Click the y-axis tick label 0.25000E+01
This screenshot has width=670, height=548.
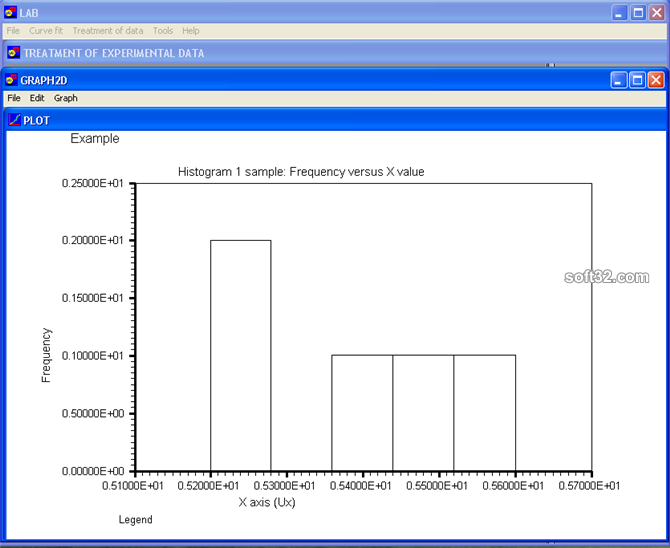93,183
